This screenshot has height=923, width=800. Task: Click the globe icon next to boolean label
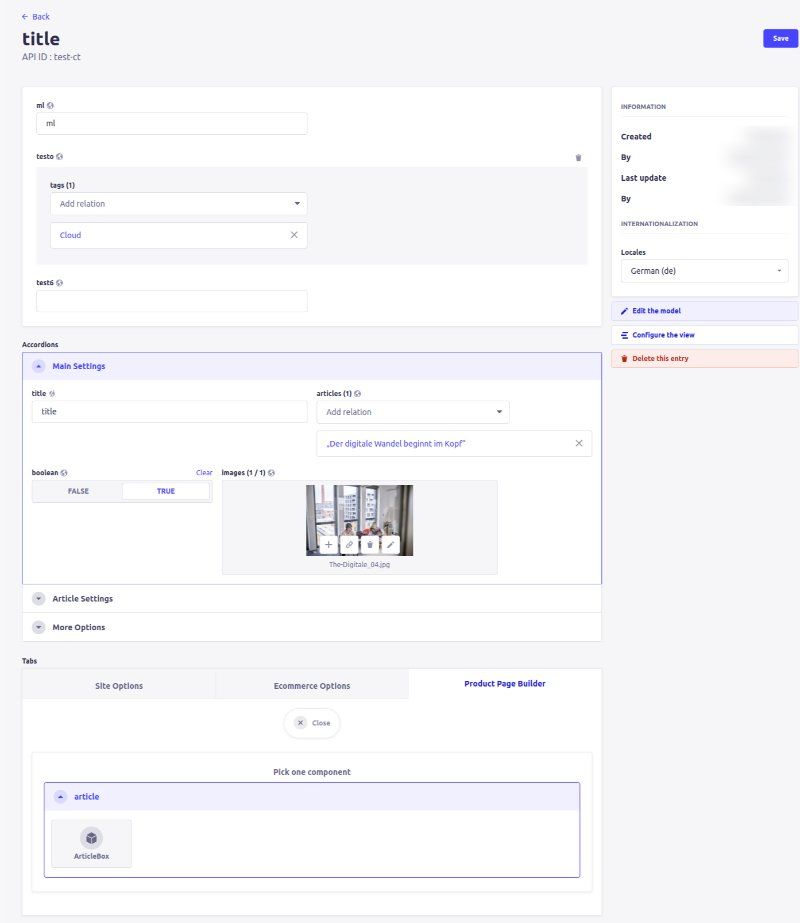point(64,473)
